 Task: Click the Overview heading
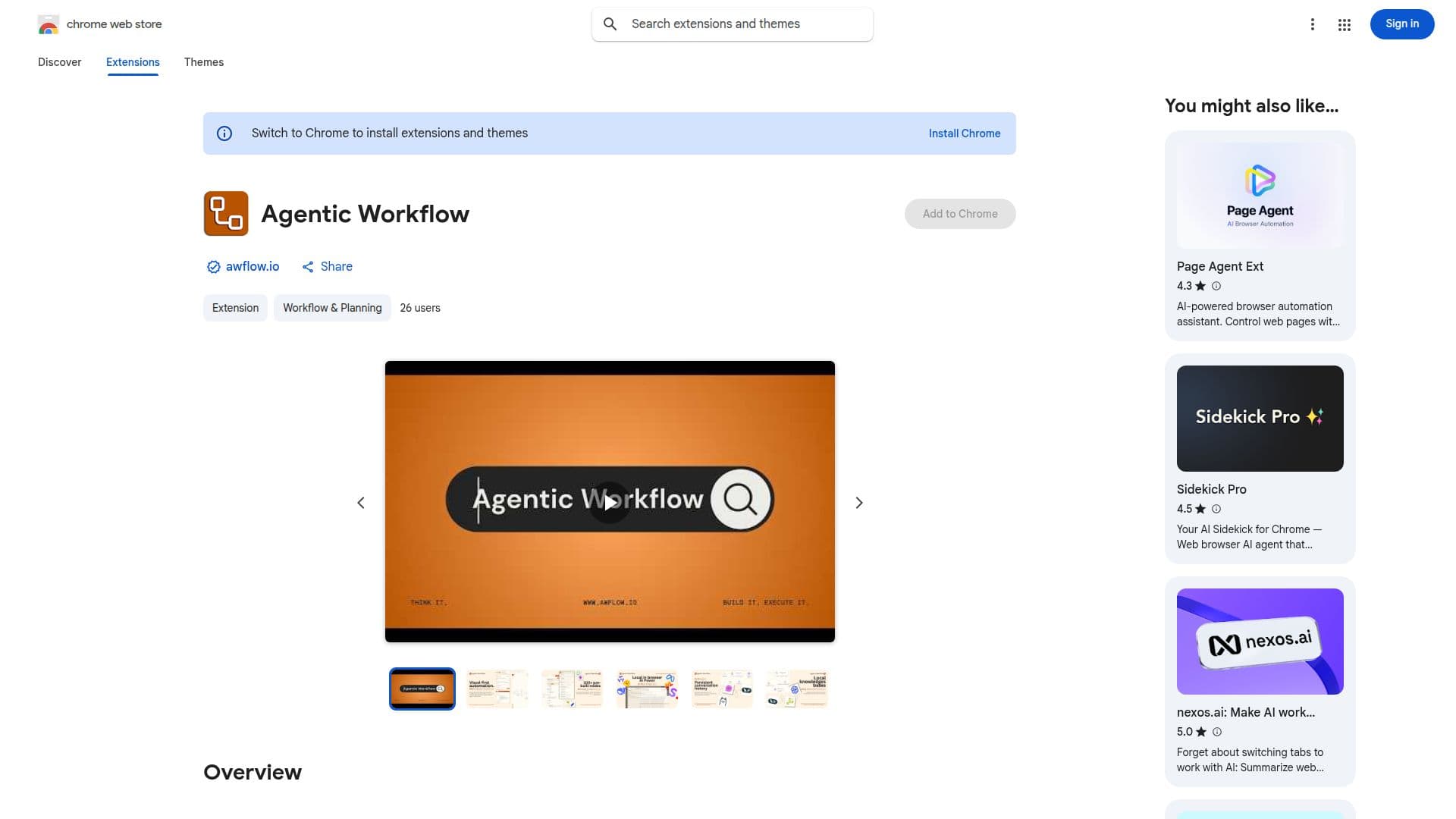pyautogui.click(x=253, y=772)
